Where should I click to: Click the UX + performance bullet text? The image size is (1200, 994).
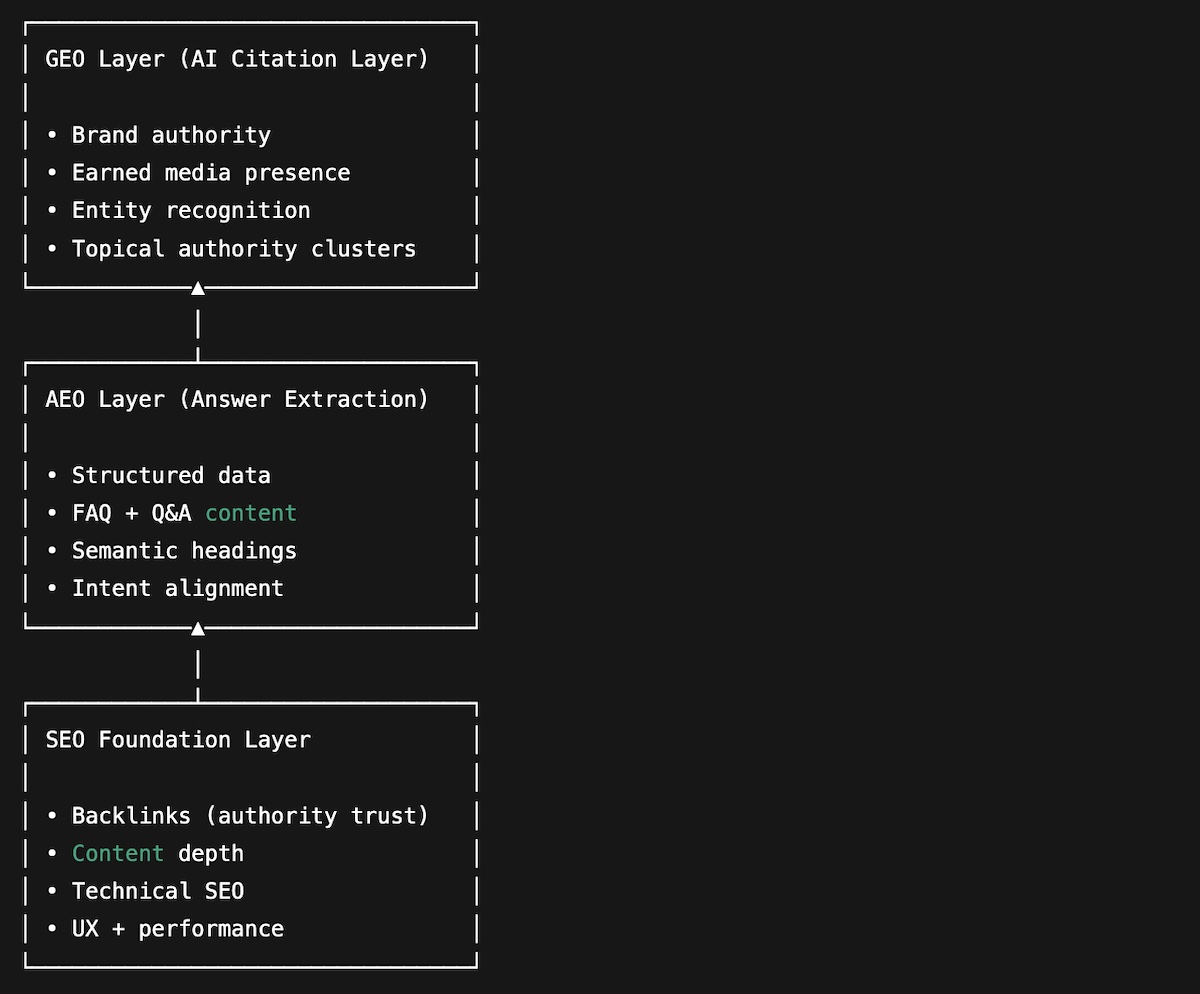pyautogui.click(x=178, y=930)
